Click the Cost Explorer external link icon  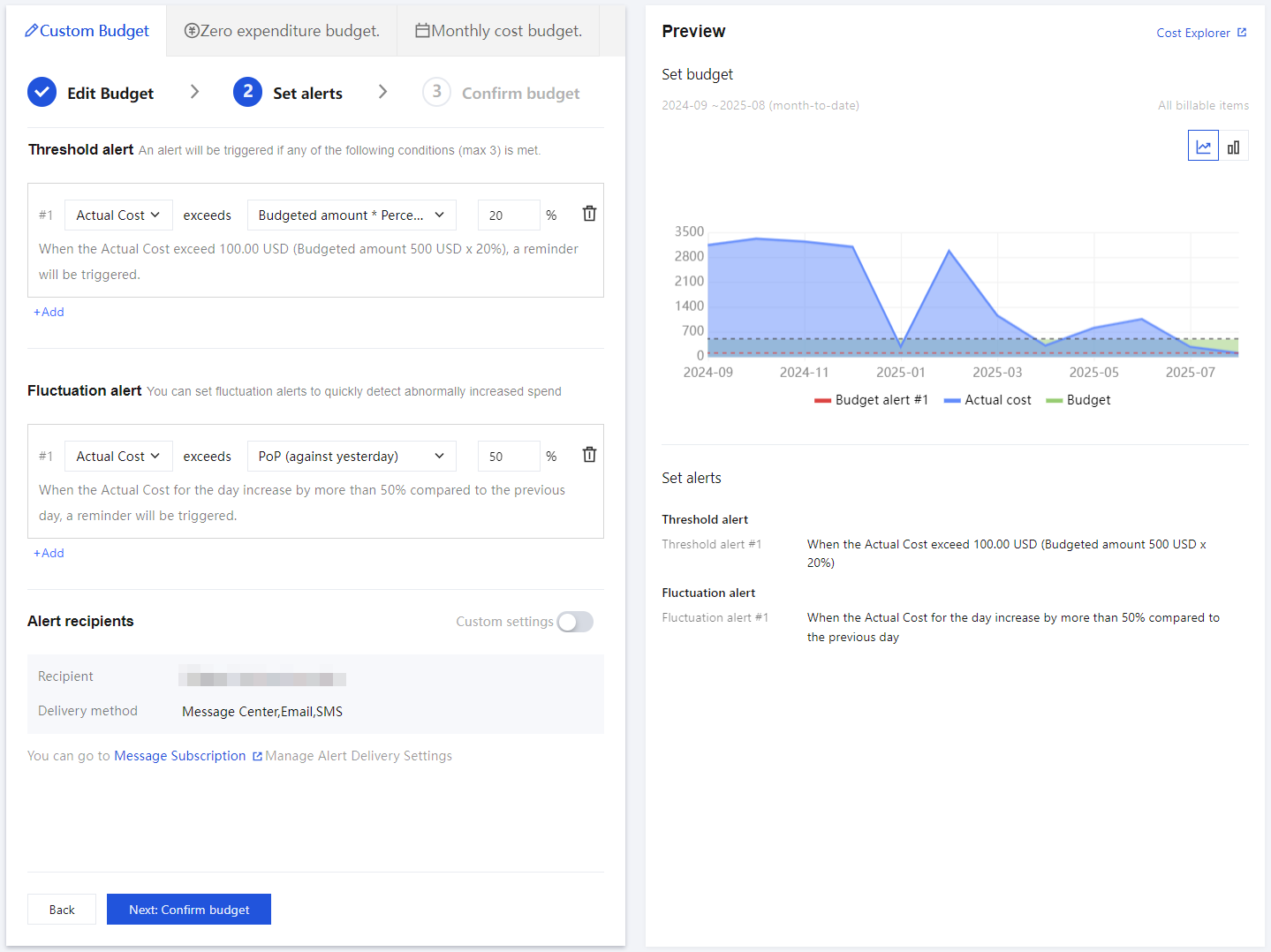[x=1242, y=33]
